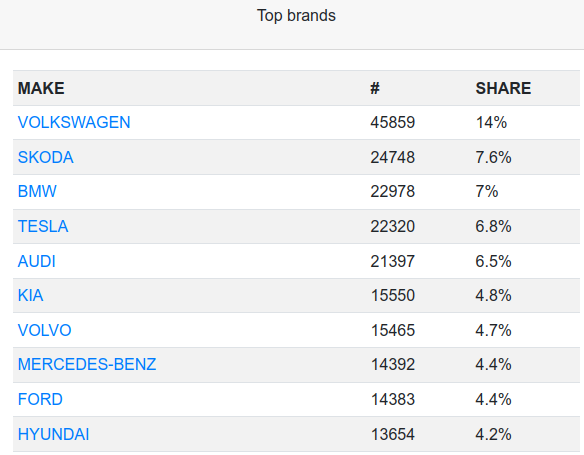Open the AUDI brand page
The image size is (584, 455).
tap(36, 261)
